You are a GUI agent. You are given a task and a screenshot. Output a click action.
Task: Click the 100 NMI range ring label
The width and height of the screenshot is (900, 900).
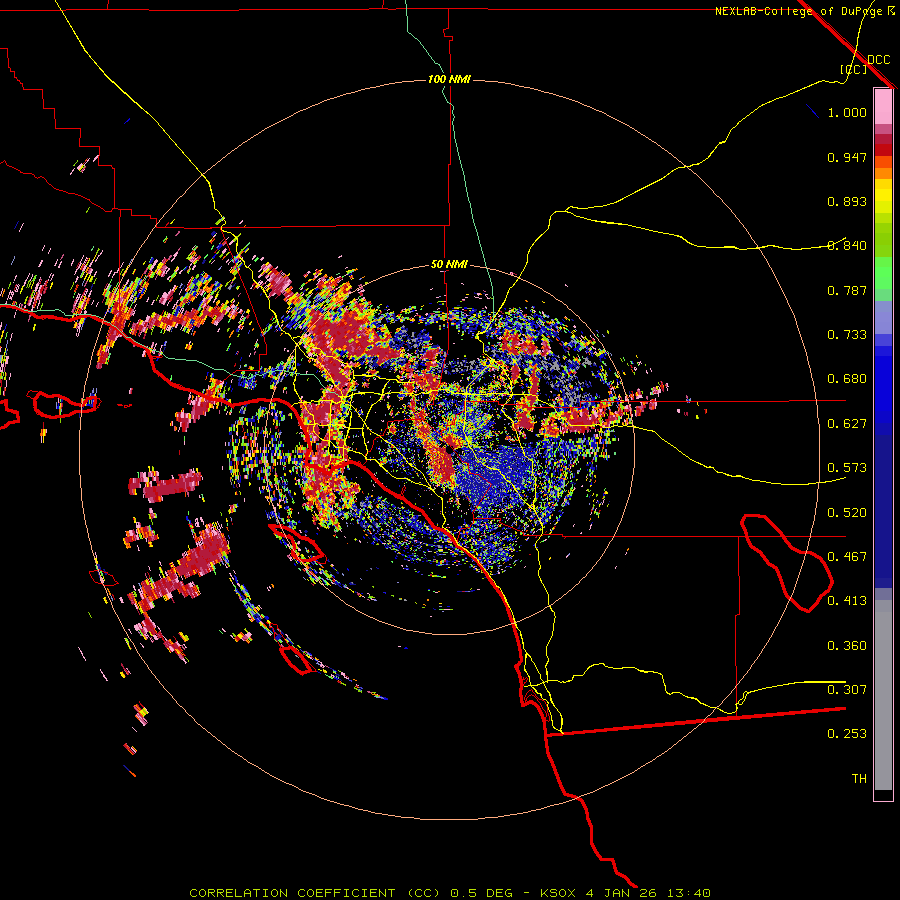(449, 79)
